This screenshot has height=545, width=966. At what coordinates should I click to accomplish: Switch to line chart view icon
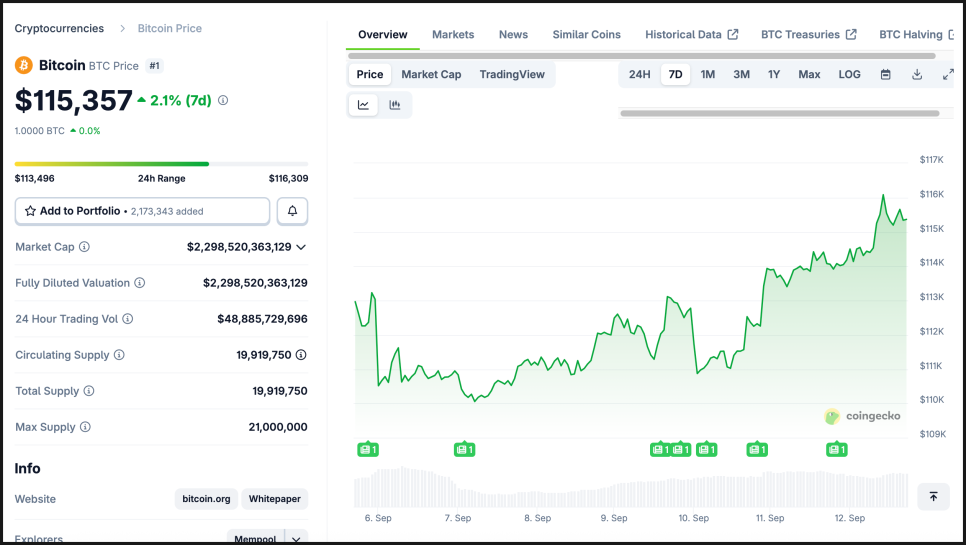coord(363,105)
